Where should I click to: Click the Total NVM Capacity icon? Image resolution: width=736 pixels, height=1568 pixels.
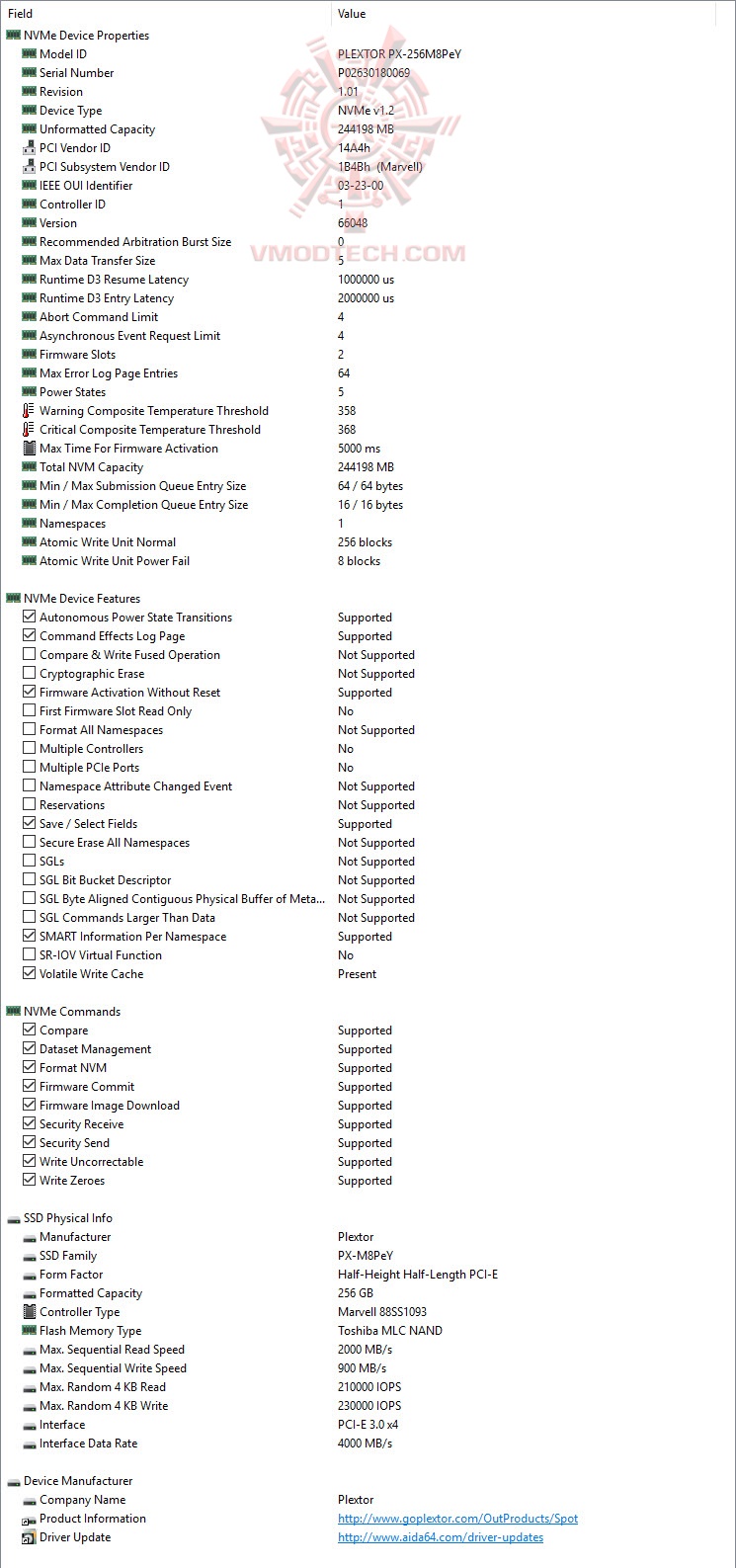point(30,467)
